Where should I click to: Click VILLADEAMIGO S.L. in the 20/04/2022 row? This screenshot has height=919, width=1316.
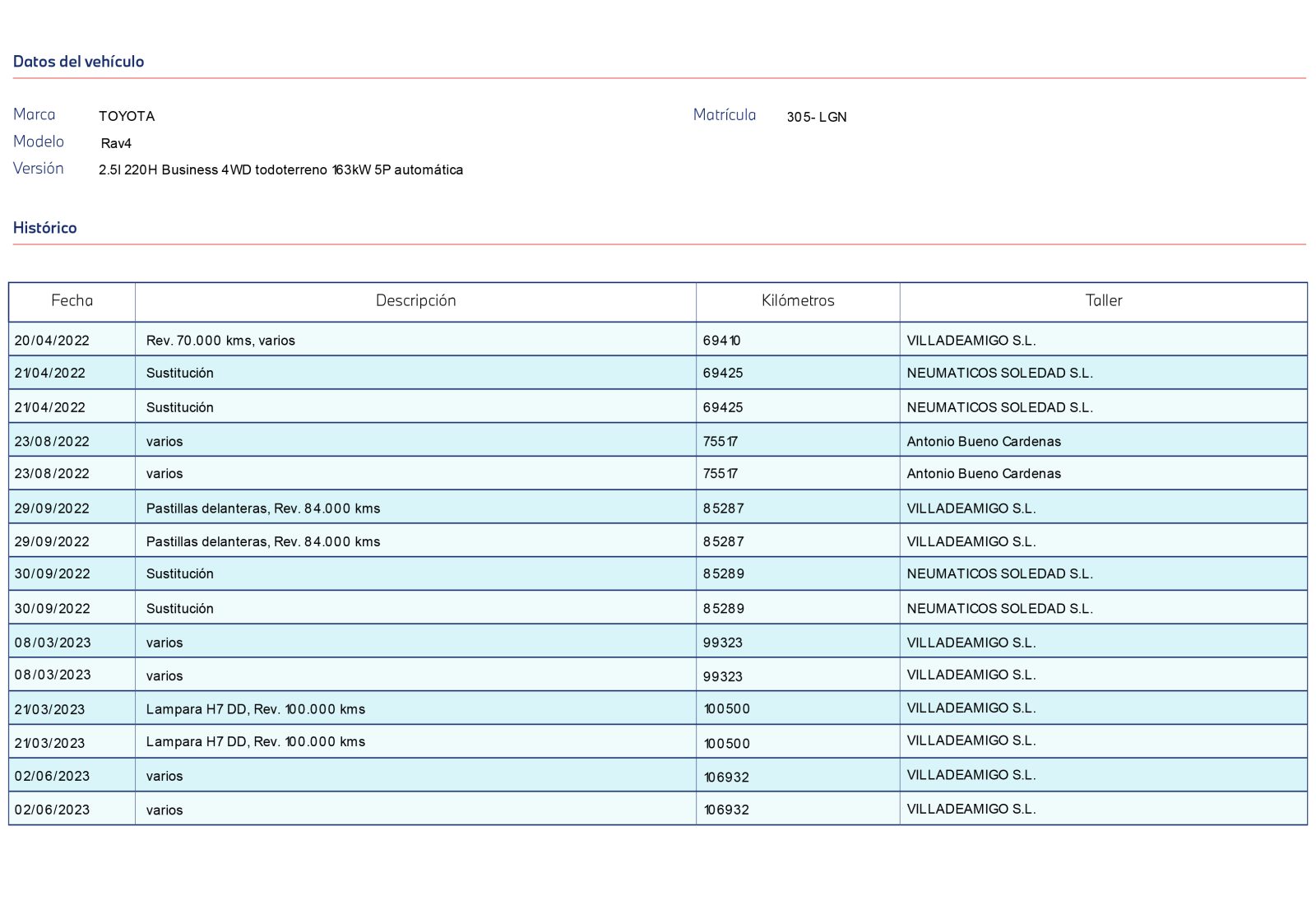(971, 341)
